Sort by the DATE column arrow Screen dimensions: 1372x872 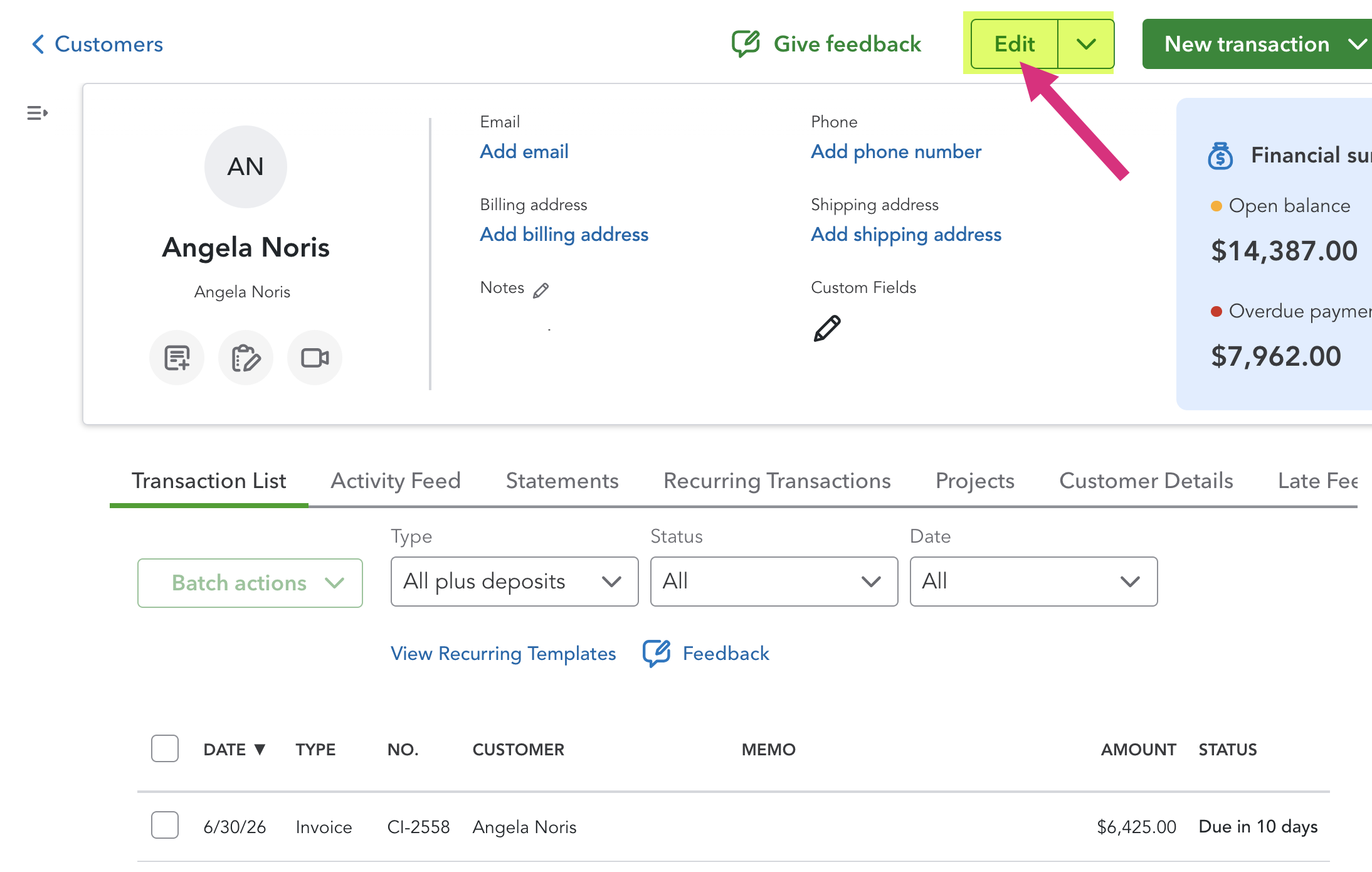[260, 749]
